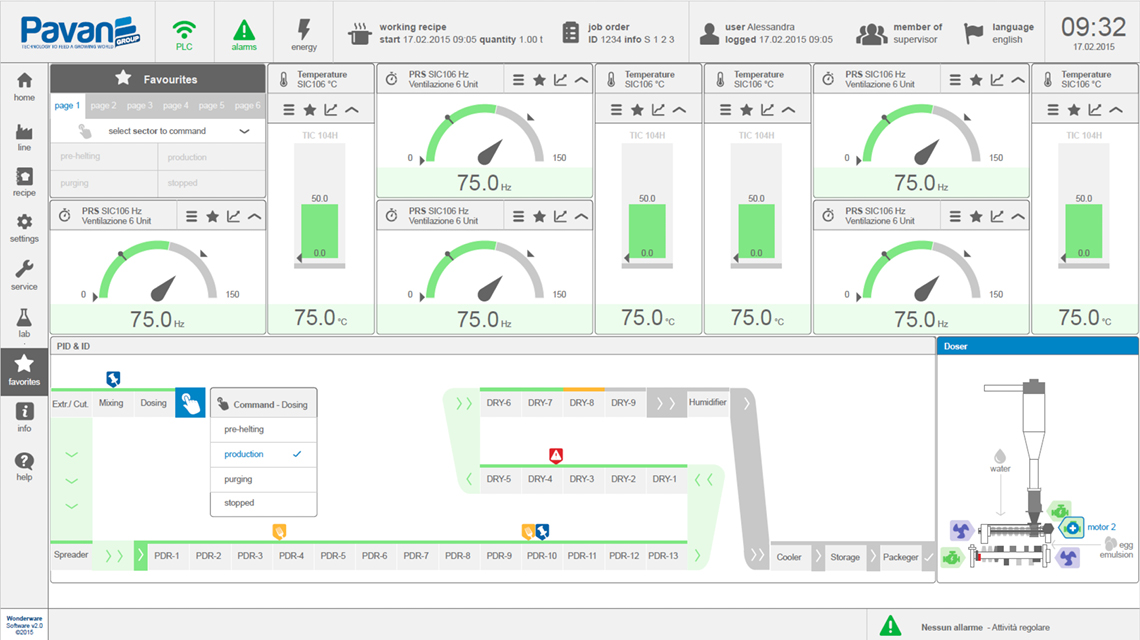Viewport: 1140px width, 640px height.
Task: Switch to page 4 tab in Favourites
Action: [x=175, y=105]
